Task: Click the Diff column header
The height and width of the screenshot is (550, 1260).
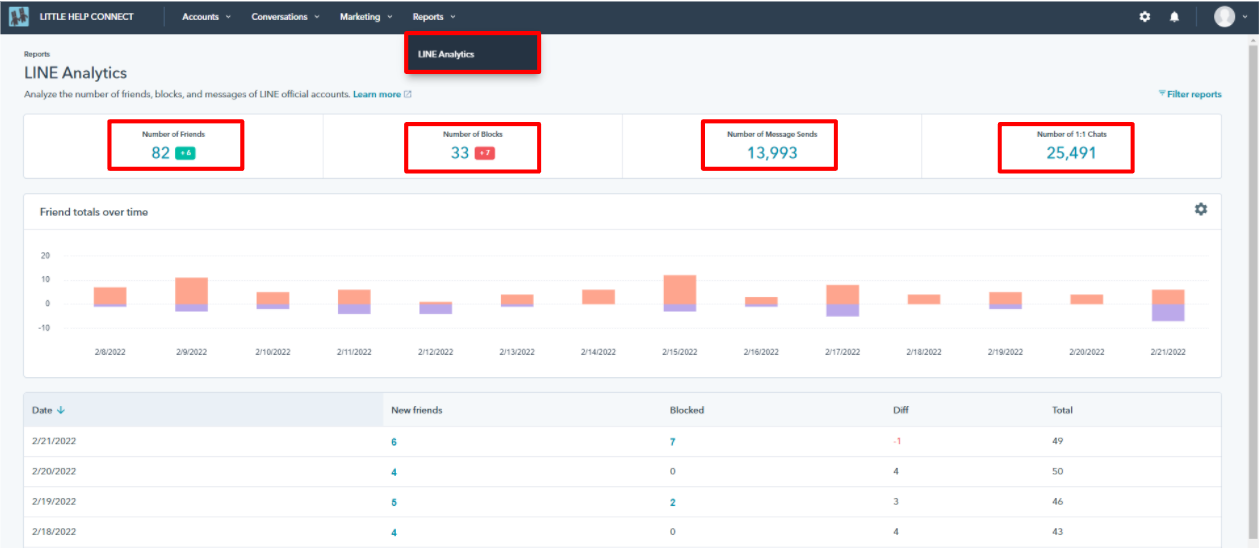Action: (901, 410)
